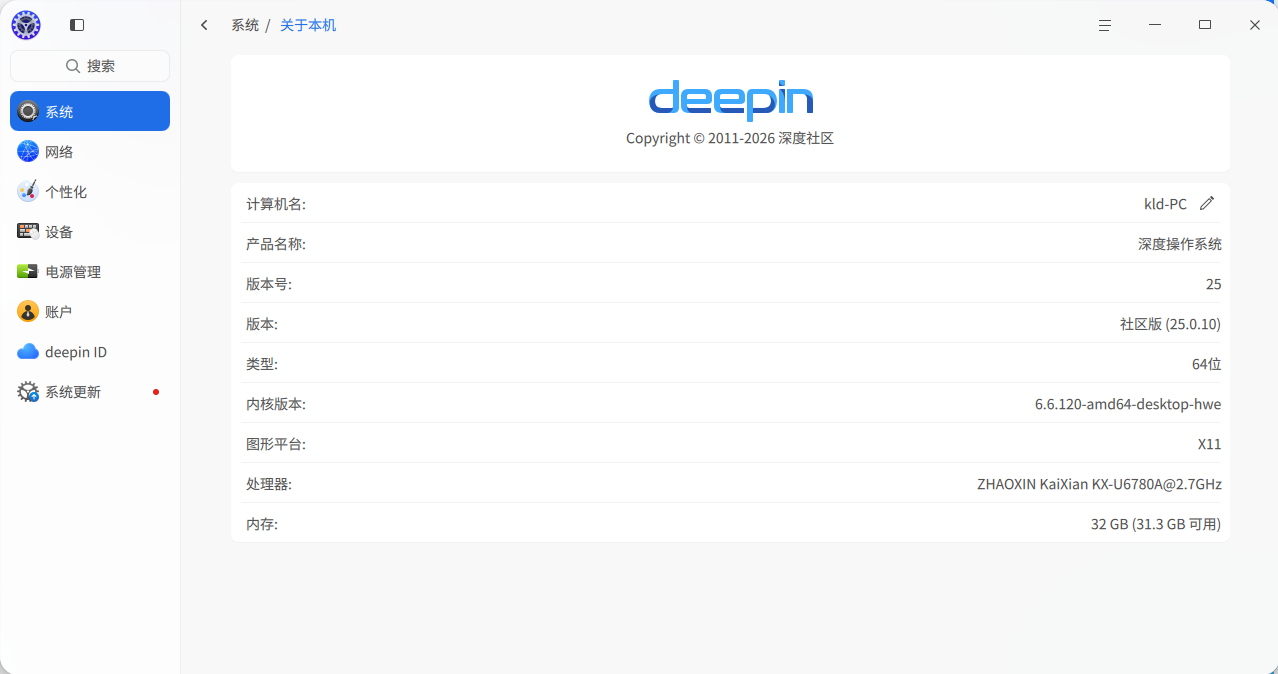The width and height of the screenshot is (1278, 674).
Task: Go back using the arrow icon
Action: pyautogui.click(x=205, y=25)
